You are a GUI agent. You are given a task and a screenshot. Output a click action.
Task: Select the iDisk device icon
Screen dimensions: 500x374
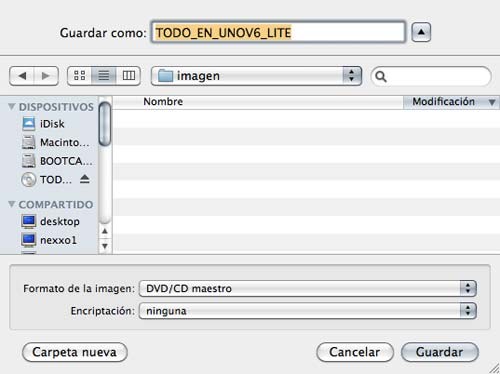point(29,124)
